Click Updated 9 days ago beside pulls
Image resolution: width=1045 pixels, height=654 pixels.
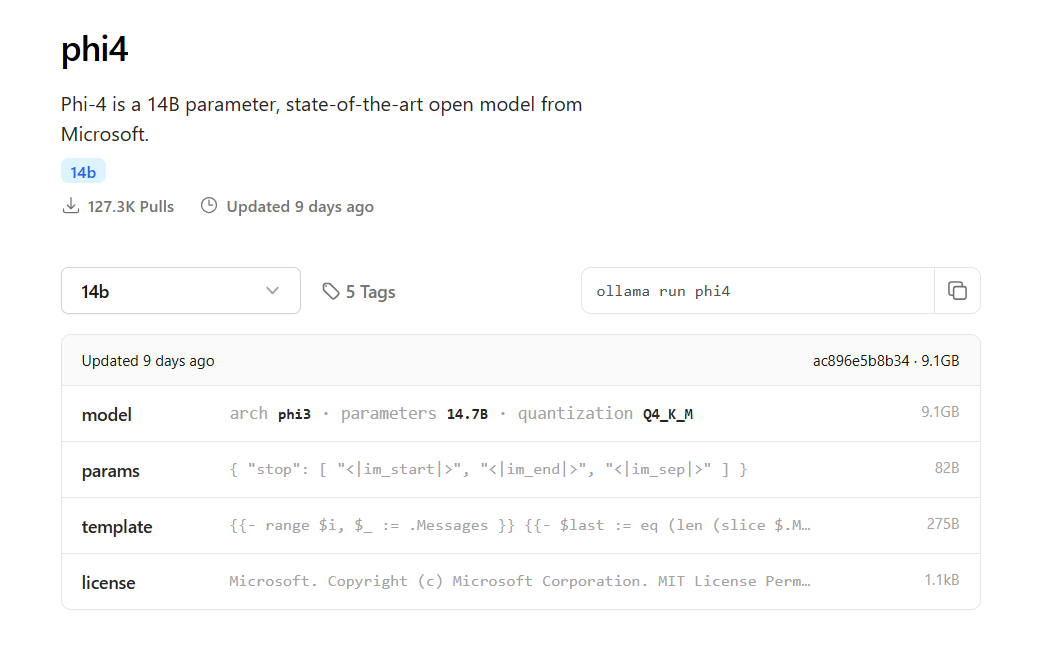point(300,207)
